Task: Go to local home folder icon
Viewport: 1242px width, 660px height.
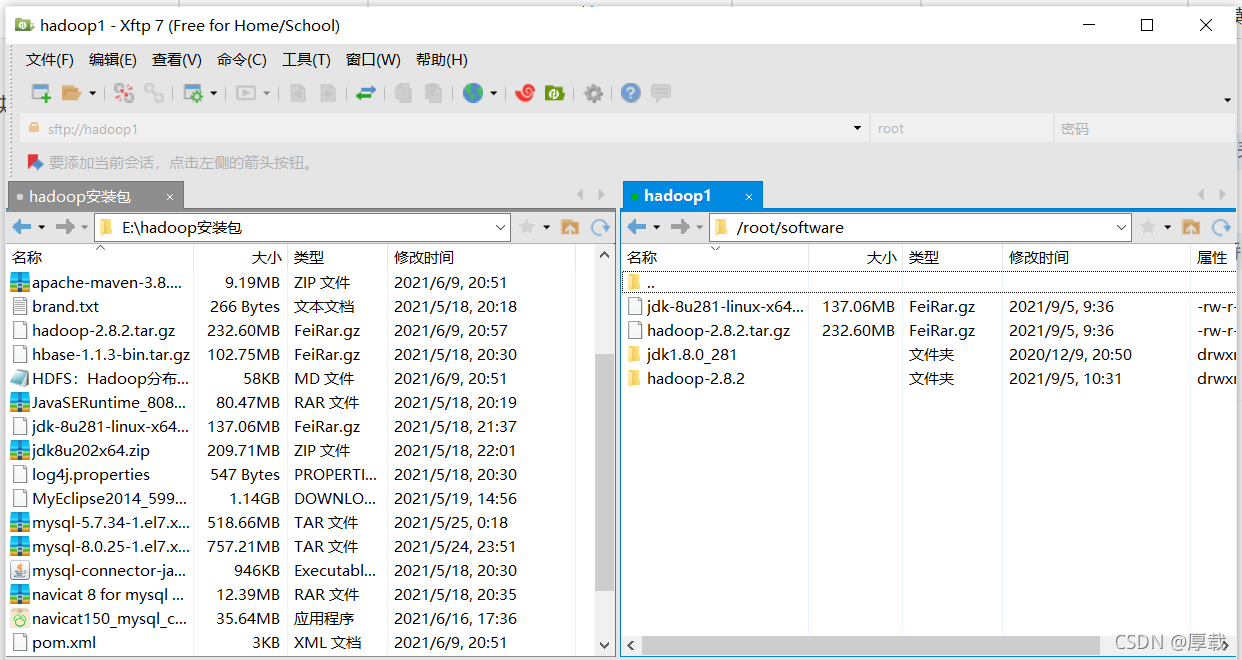Action: (570, 227)
